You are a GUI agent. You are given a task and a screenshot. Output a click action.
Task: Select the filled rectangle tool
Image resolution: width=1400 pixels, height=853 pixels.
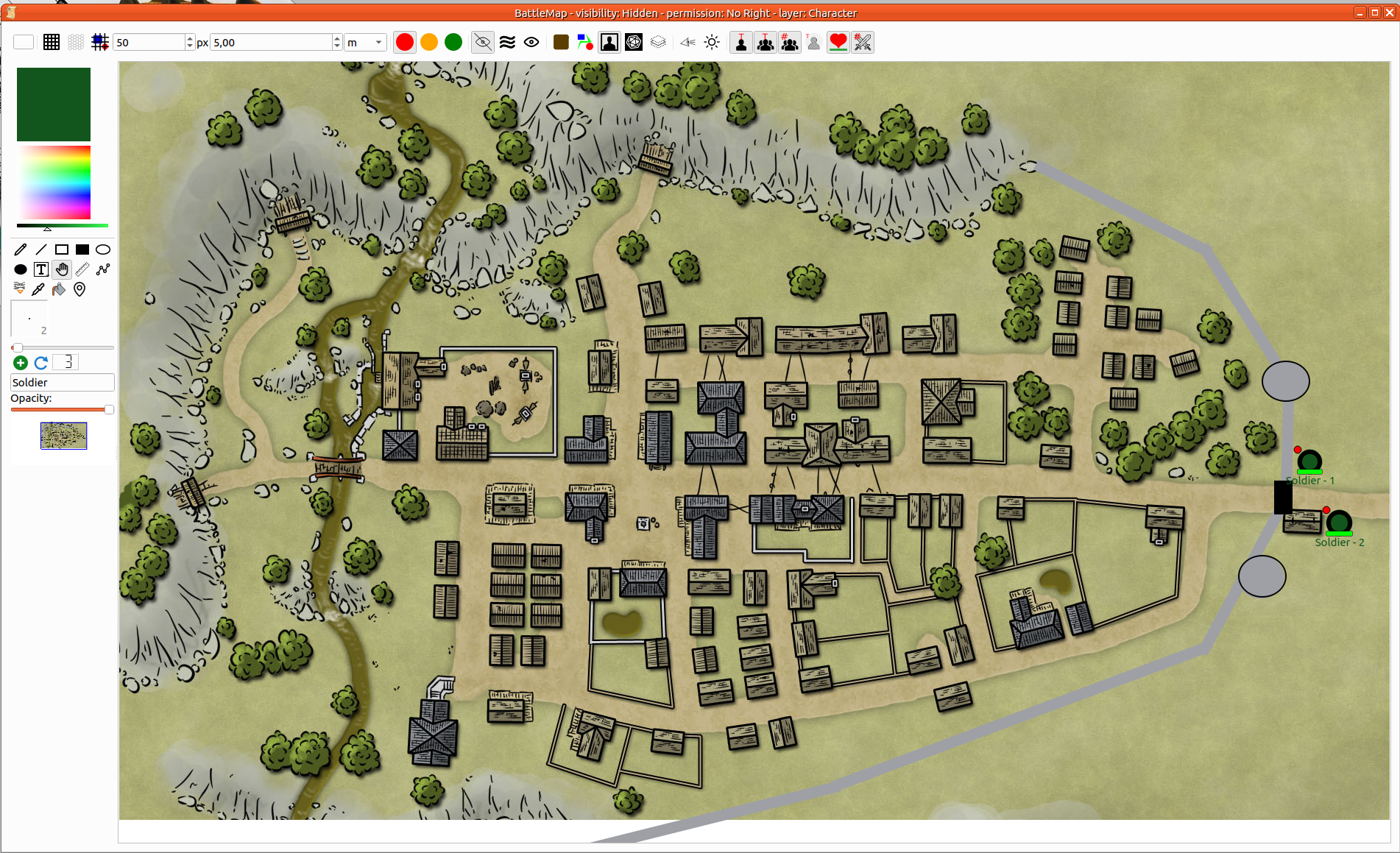[x=82, y=249]
